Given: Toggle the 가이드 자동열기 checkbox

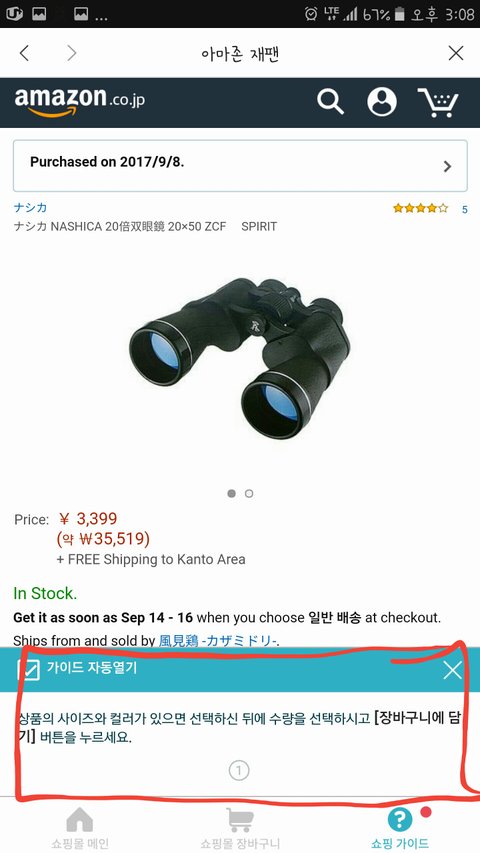Looking at the screenshot, I should 28,670.
